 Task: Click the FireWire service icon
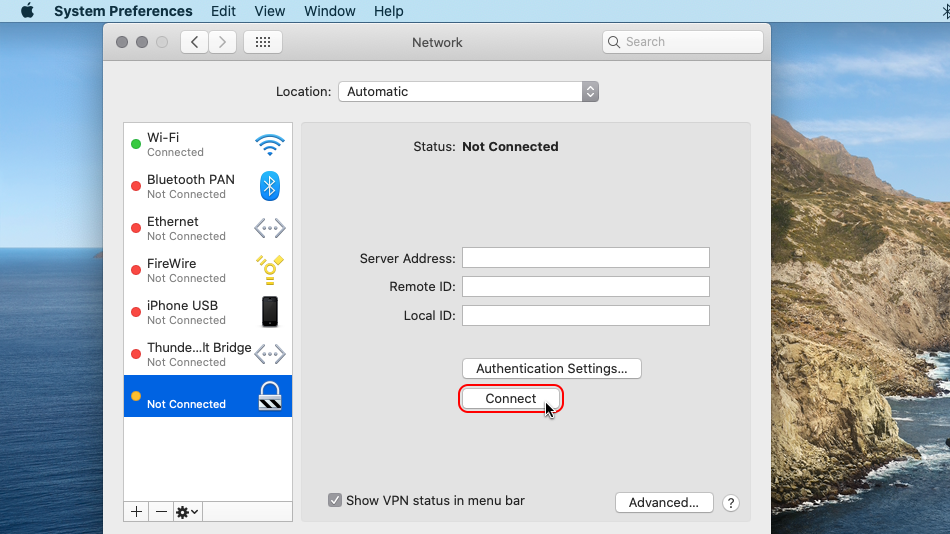(x=269, y=270)
